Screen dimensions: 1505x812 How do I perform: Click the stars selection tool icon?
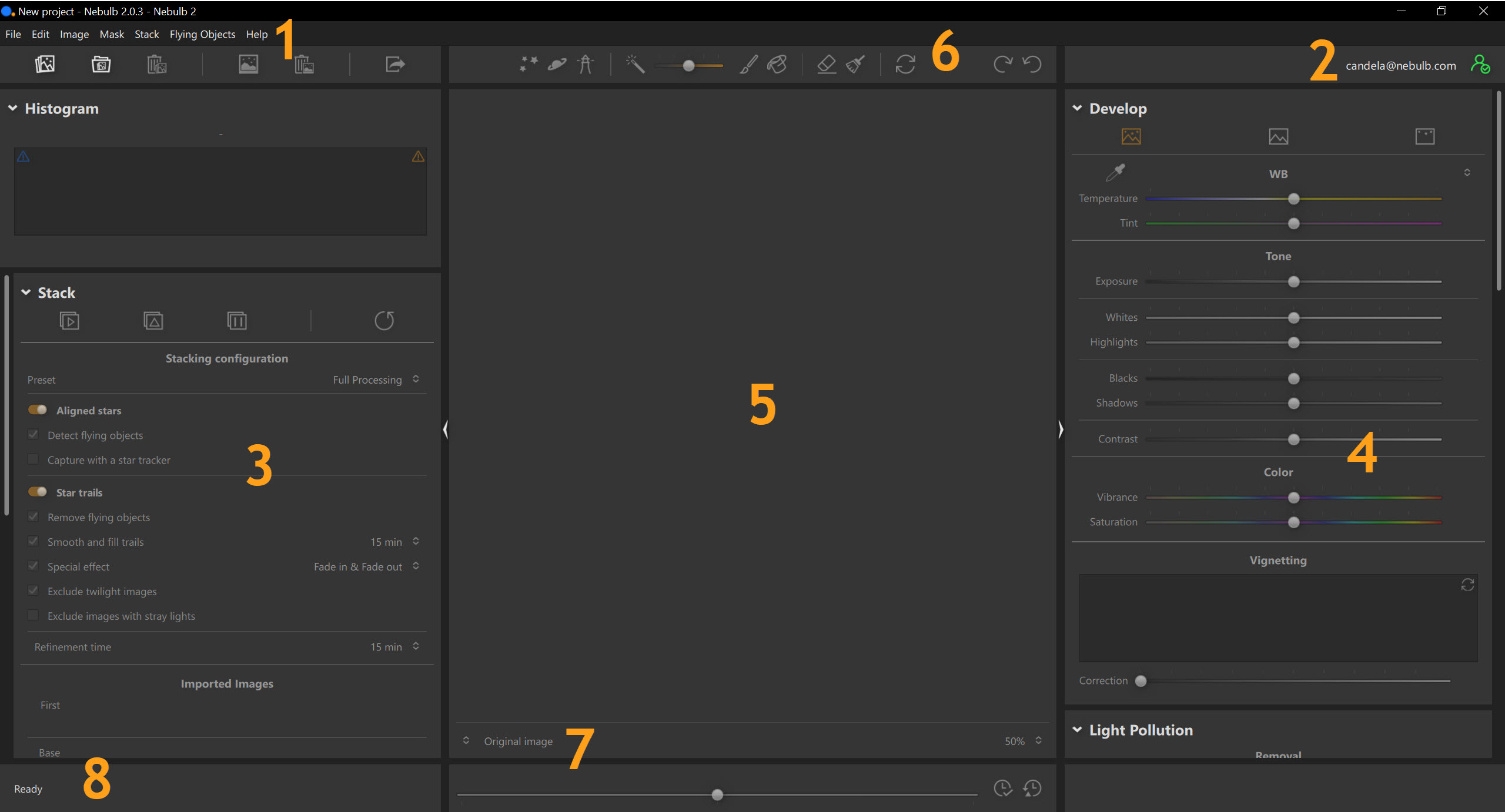tap(529, 64)
